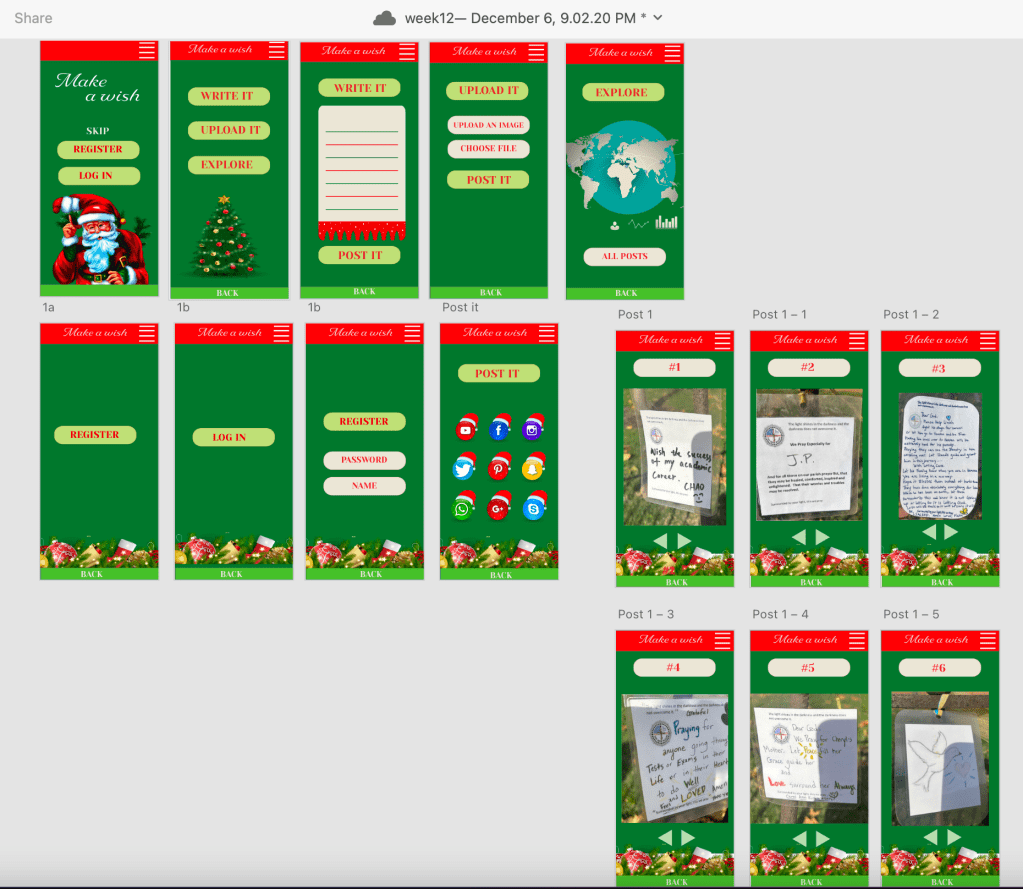This screenshot has width=1023, height=889.
Task: Select the Instagram icon in Post It screen
Action: pyautogui.click(x=532, y=430)
